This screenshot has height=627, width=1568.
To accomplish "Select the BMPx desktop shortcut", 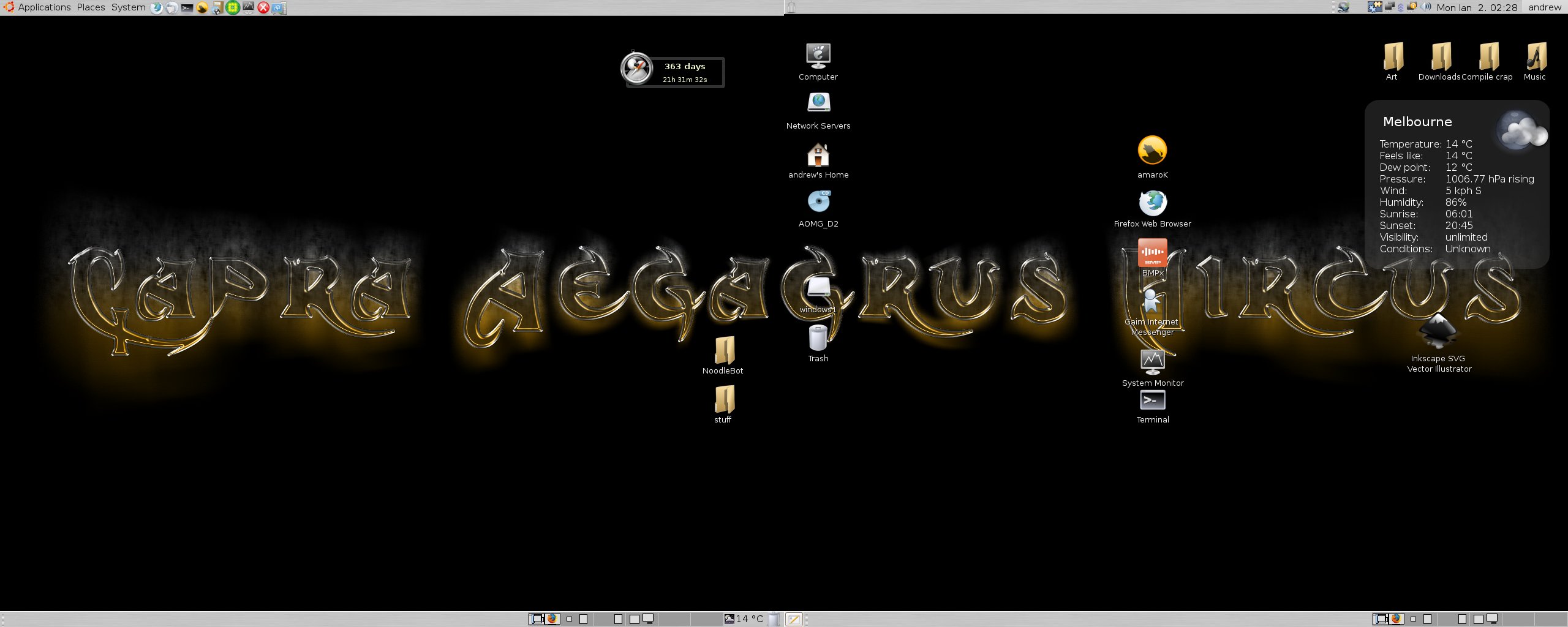I will pyautogui.click(x=1152, y=258).
